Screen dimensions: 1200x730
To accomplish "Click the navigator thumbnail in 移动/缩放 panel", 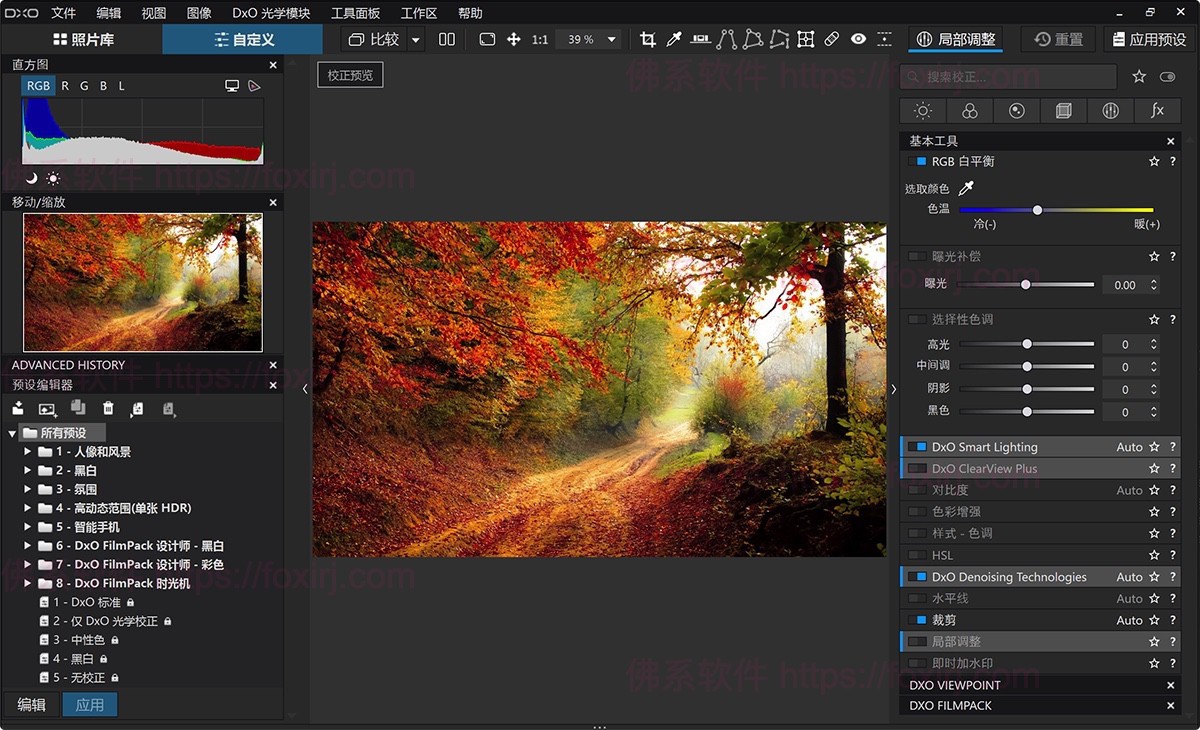I will [x=140, y=282].
